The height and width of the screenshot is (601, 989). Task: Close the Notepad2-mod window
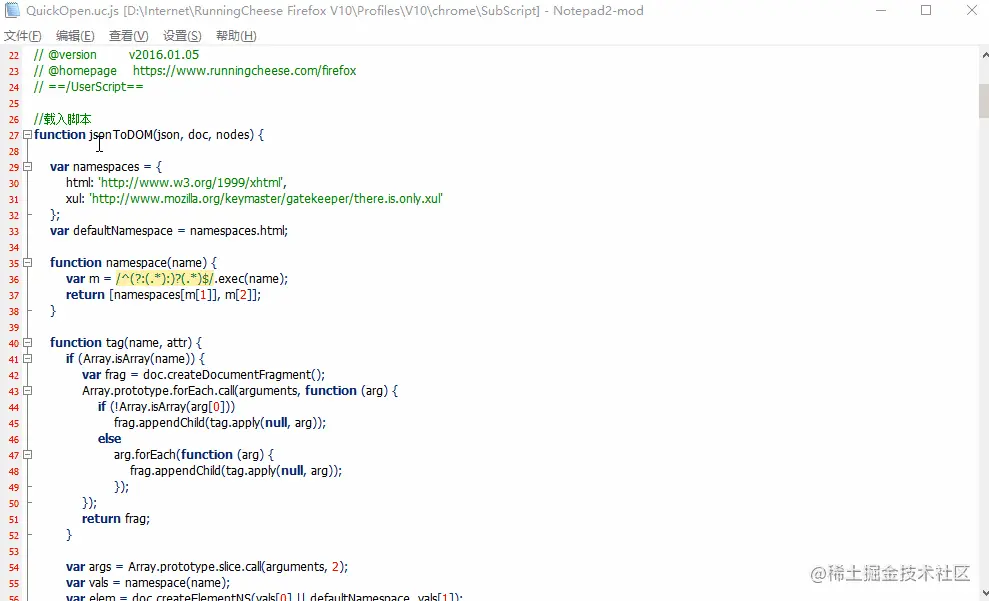971,11
